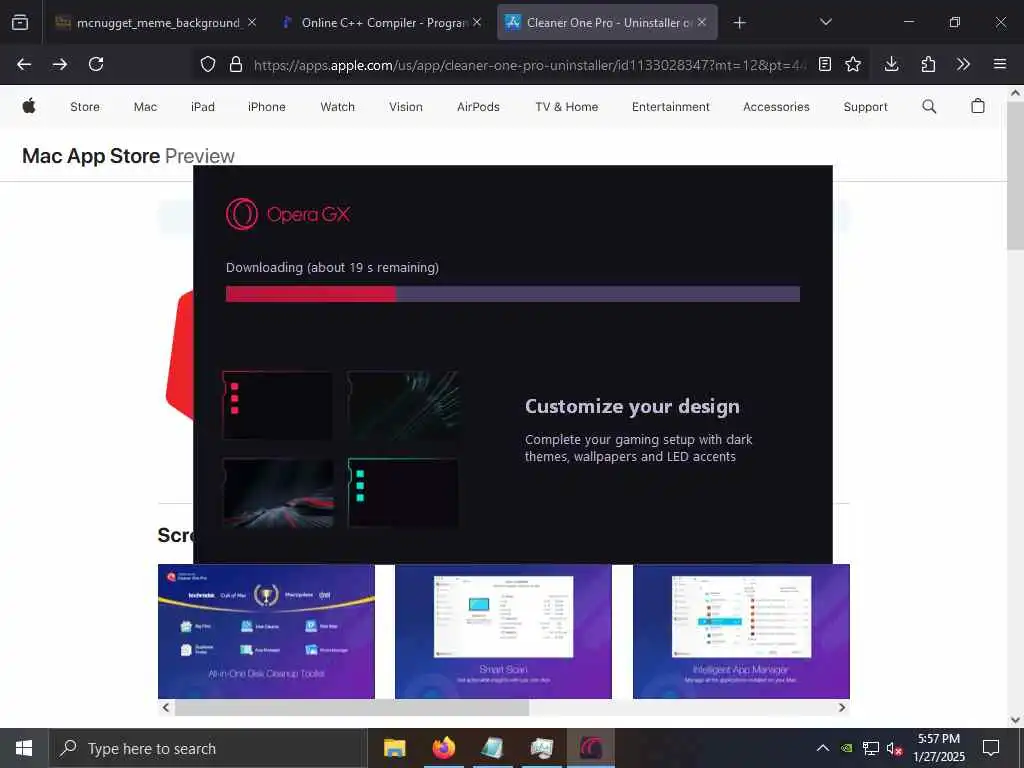Select the green streaks wallpaper thumbnail
Image resolution: width=1024 pixels, height=768 pixels.
[403, 405]
